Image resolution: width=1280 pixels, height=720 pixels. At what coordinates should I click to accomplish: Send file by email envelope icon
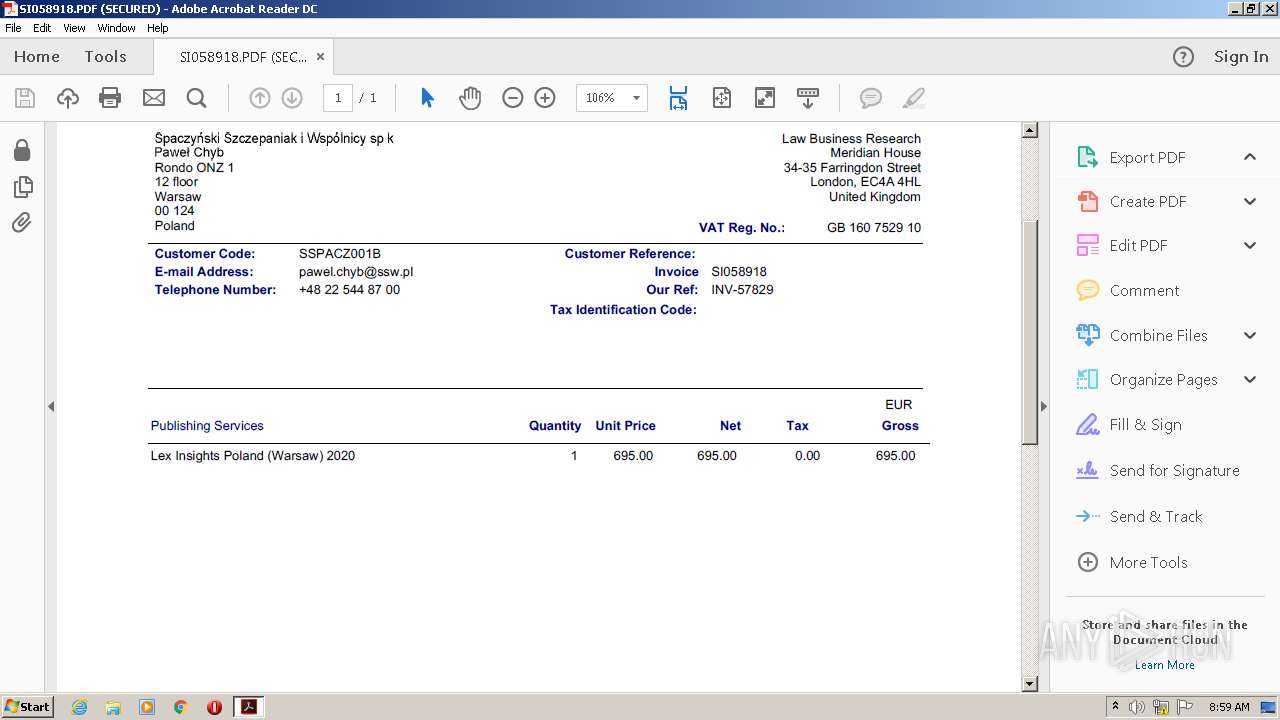[153, 98]
